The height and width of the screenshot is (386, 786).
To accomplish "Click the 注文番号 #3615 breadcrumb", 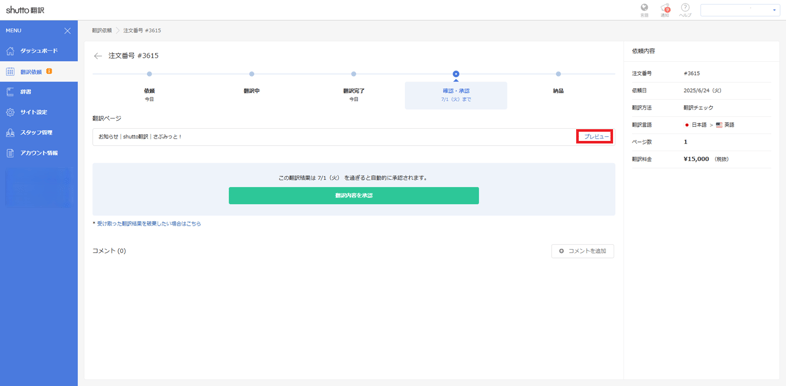I will [142, 31].
